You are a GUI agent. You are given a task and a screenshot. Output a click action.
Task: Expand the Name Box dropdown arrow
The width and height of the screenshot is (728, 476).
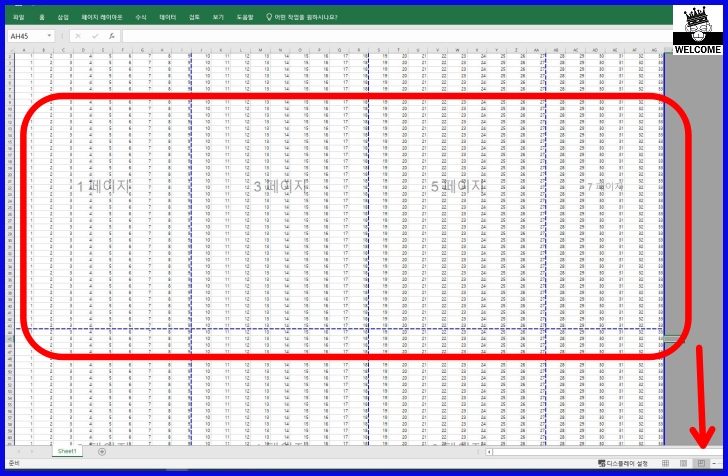tap(49, 36)
